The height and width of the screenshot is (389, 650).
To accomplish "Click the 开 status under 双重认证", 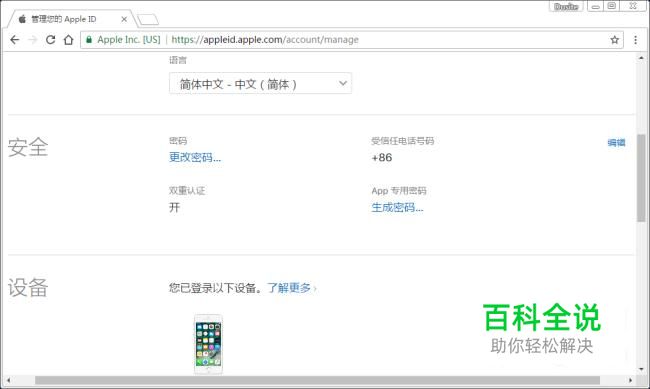I will (175, 207).
